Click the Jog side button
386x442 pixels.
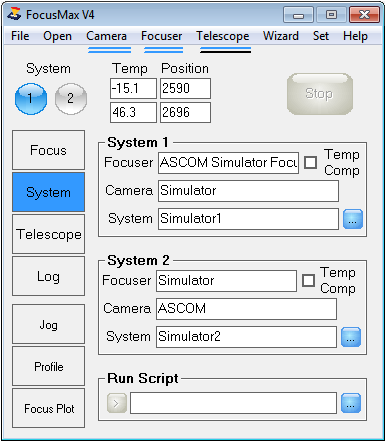coord(48,324)
